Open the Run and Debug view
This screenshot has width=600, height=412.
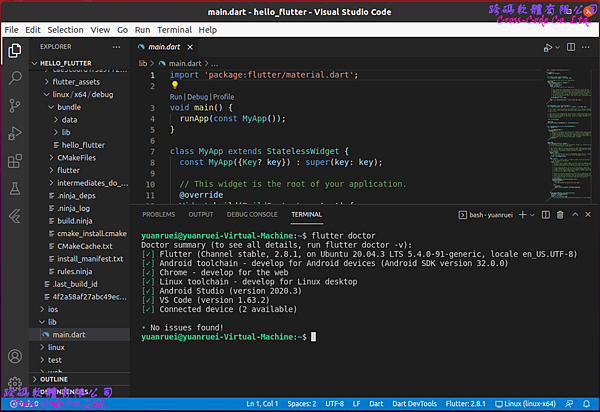pos(15,132)
